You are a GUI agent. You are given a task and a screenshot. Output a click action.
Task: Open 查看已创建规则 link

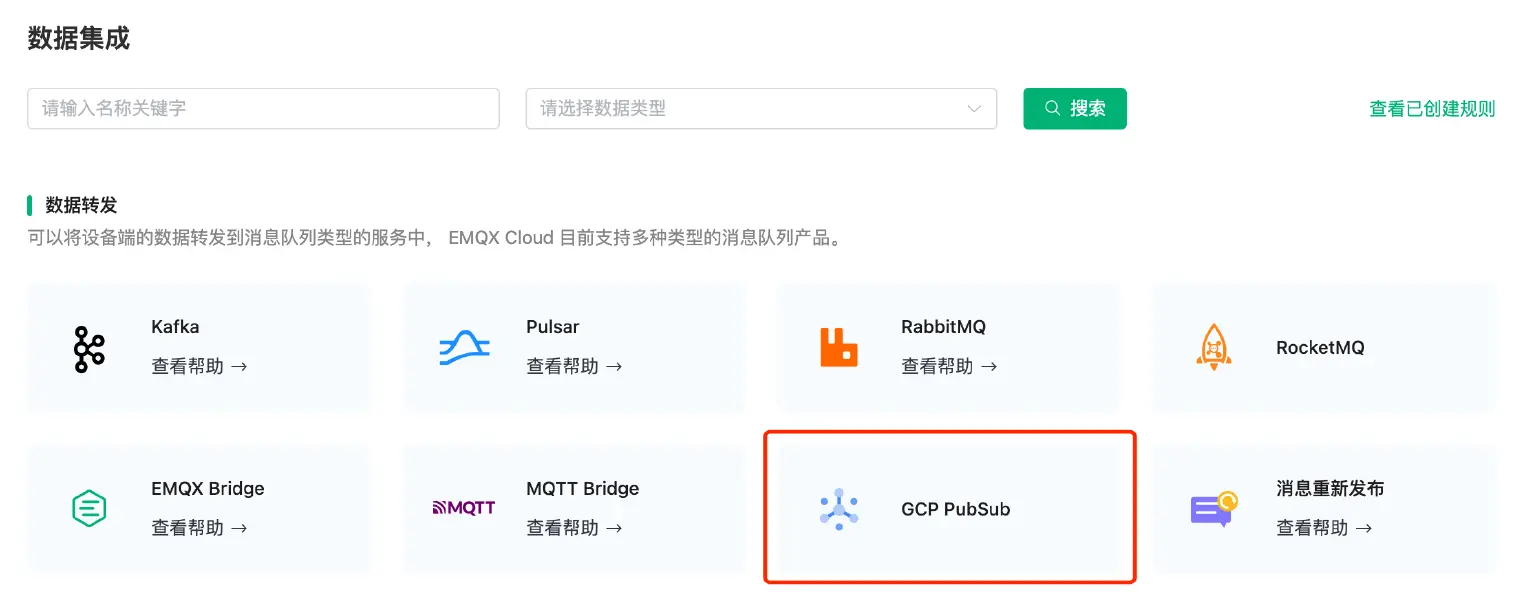[1431, 110]
